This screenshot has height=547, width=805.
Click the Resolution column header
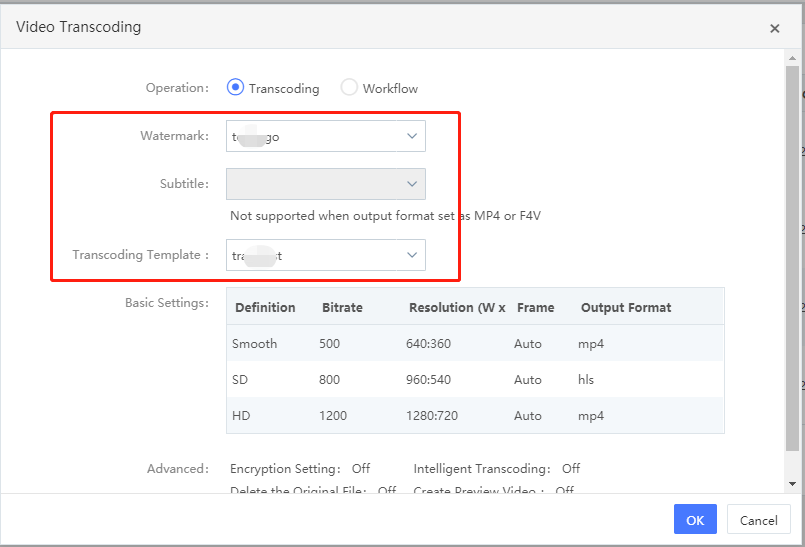[x=457, y=308]
